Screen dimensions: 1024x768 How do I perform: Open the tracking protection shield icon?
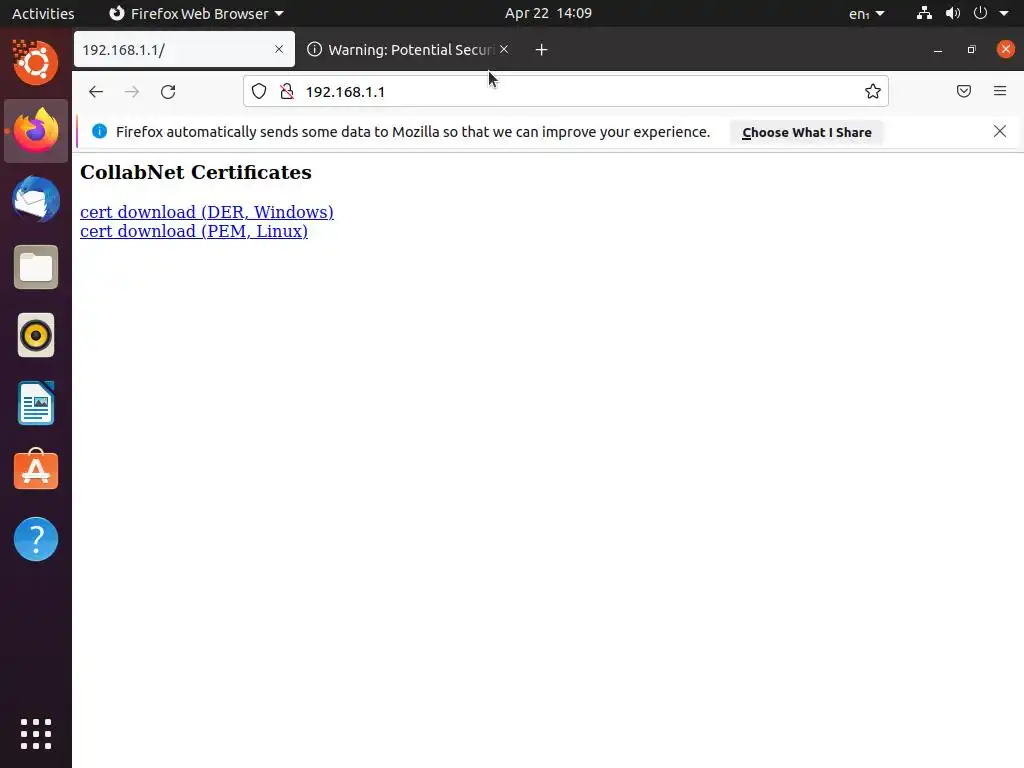259,91
